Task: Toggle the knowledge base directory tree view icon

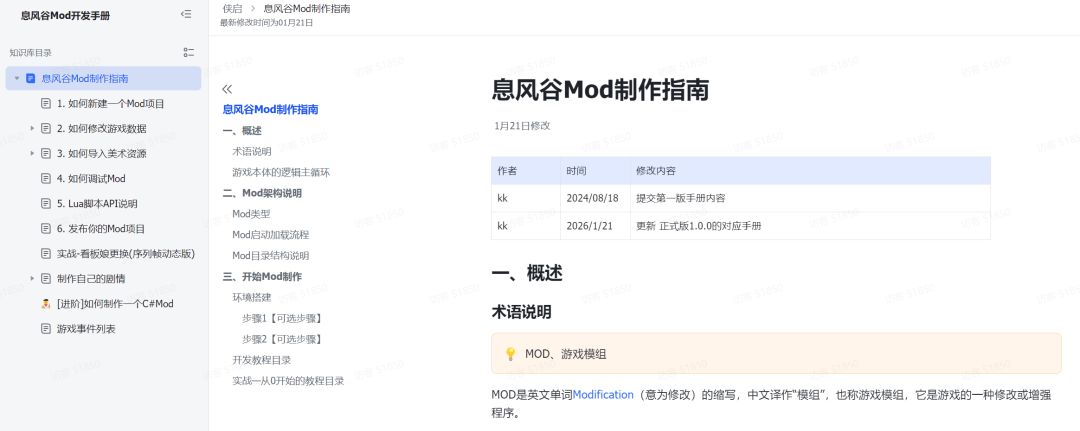Action: click(x=189, y=52)
